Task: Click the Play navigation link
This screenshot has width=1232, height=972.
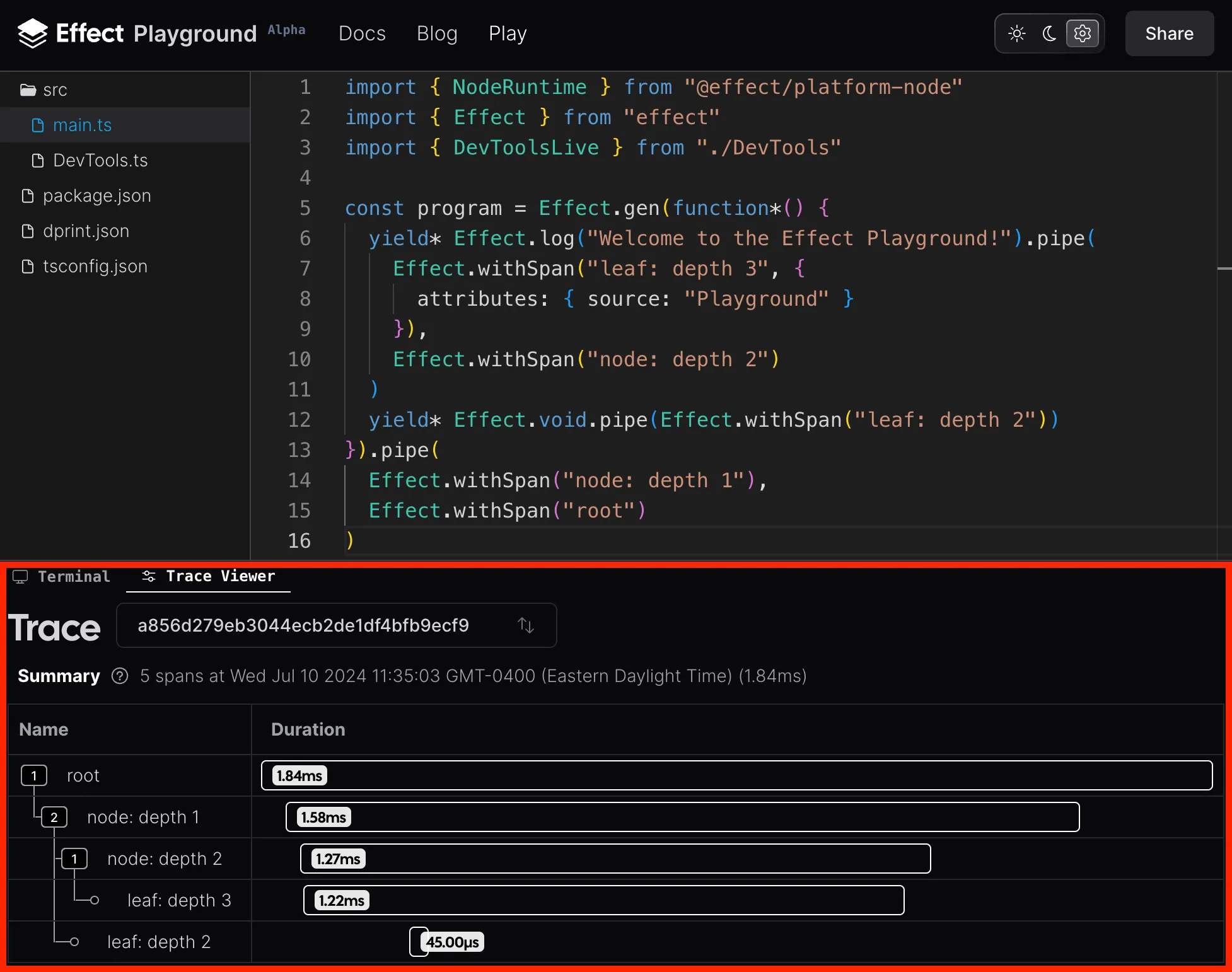Action: (508, 33)
